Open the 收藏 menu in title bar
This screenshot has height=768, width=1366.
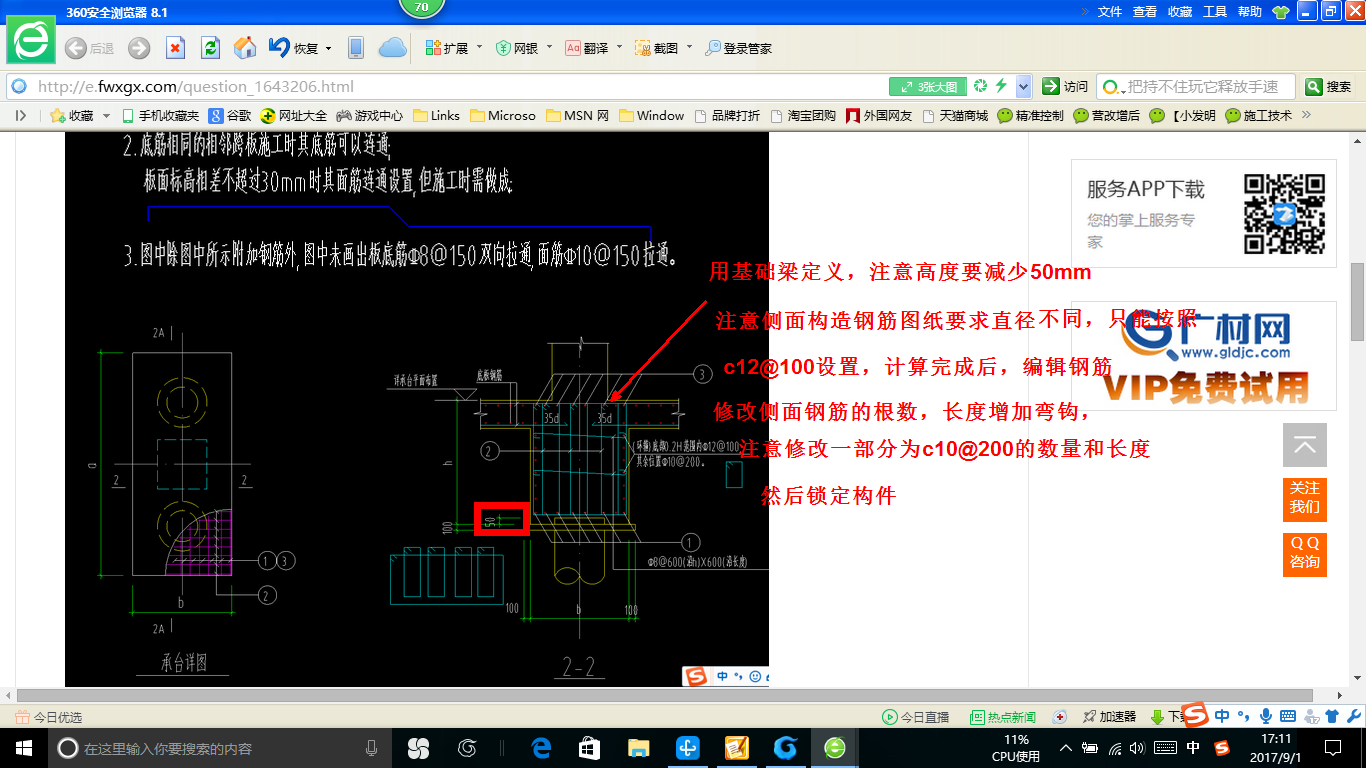[x=1180, y=12]
